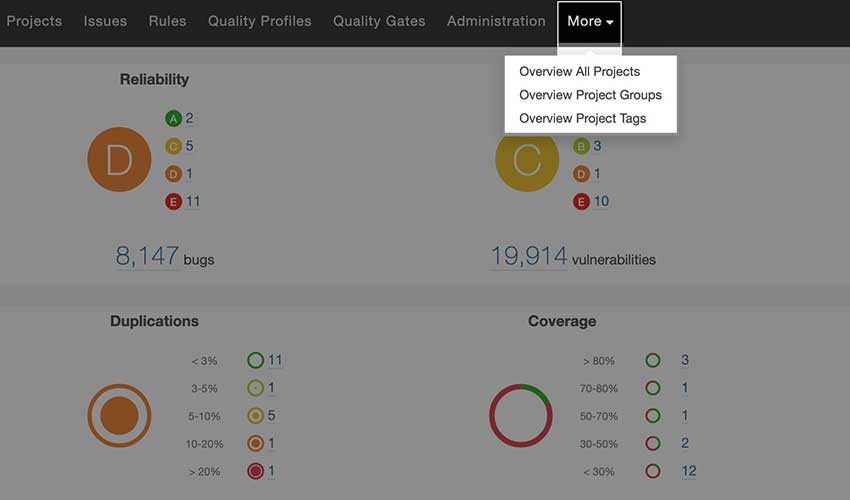Image resolution: width=850 pixels, height=500 pixels.
Task: Click the Coverage ring chart
Action: click(x=520, y=415)
